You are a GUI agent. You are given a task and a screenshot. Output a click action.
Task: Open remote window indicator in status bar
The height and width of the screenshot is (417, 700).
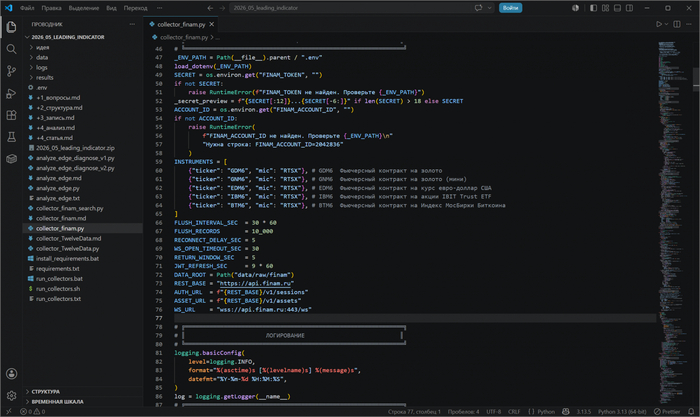coord(8,412)
